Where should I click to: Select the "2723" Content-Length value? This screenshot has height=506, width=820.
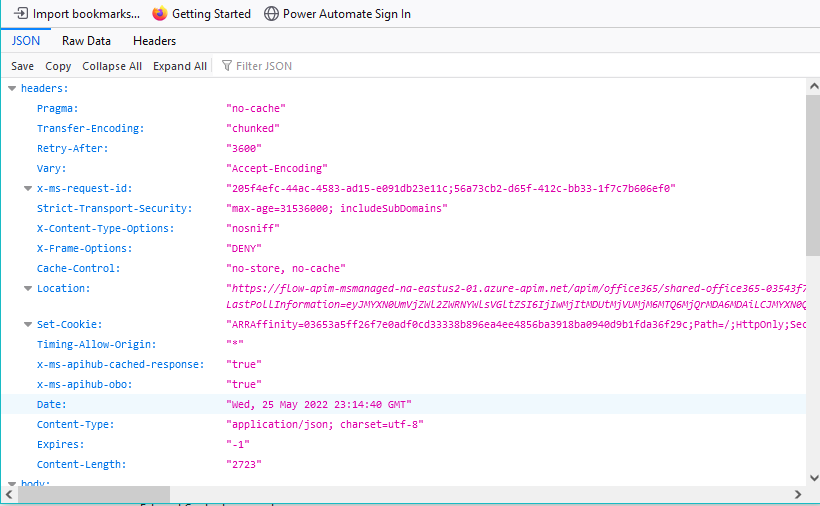click(244, 464)
